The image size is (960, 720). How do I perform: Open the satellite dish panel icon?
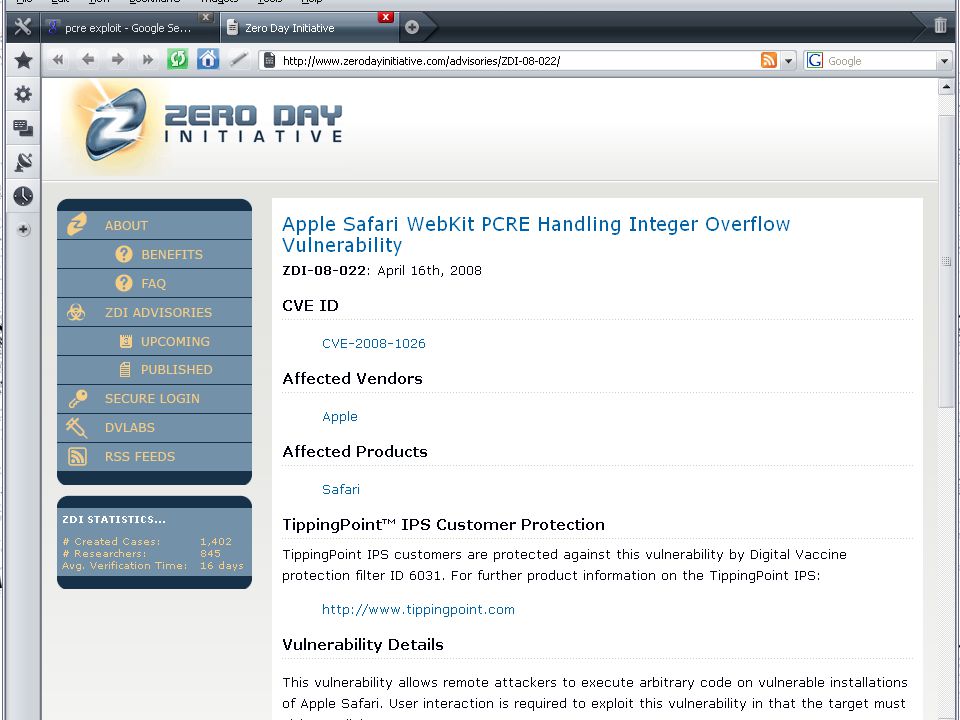tap(23, 162)
